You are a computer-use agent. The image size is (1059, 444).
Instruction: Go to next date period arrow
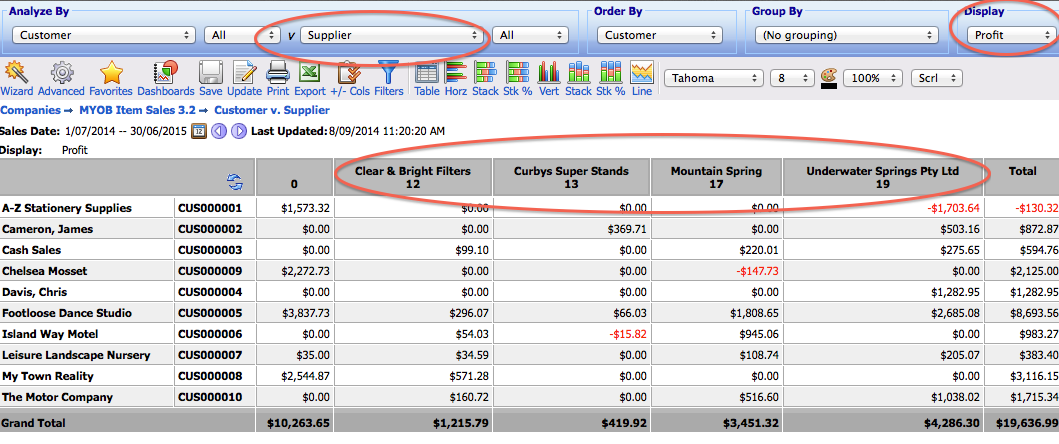click(x=238, y=130)
